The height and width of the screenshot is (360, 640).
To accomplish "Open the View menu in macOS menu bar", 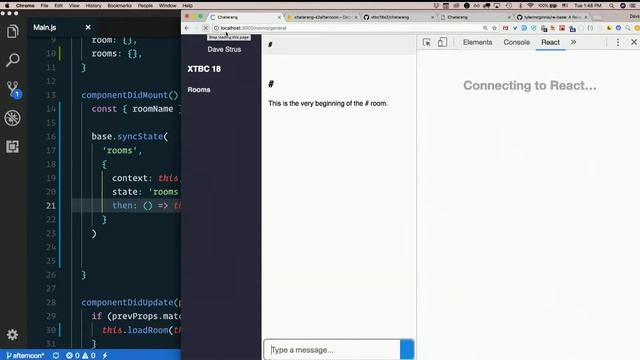I will (74, 5).
